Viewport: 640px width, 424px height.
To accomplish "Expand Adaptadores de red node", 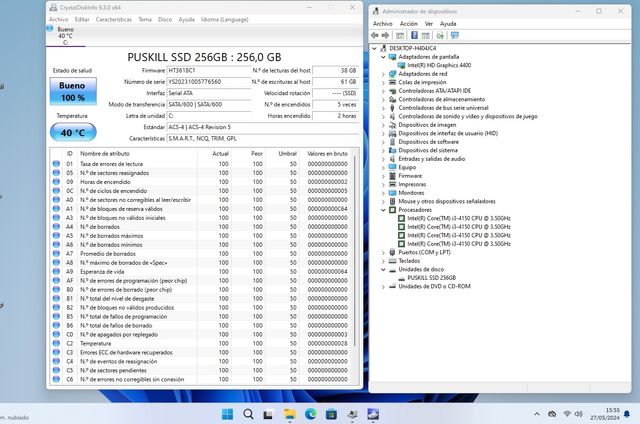I will (x=383, y=74).
